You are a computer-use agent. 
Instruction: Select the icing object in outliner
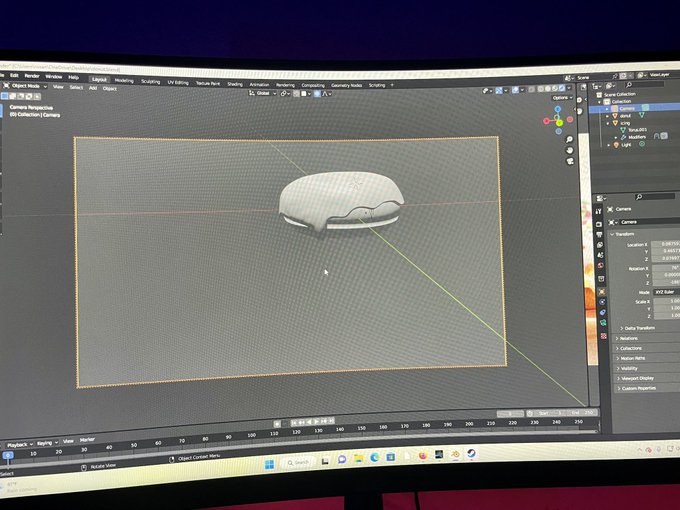tap(625, 123)
